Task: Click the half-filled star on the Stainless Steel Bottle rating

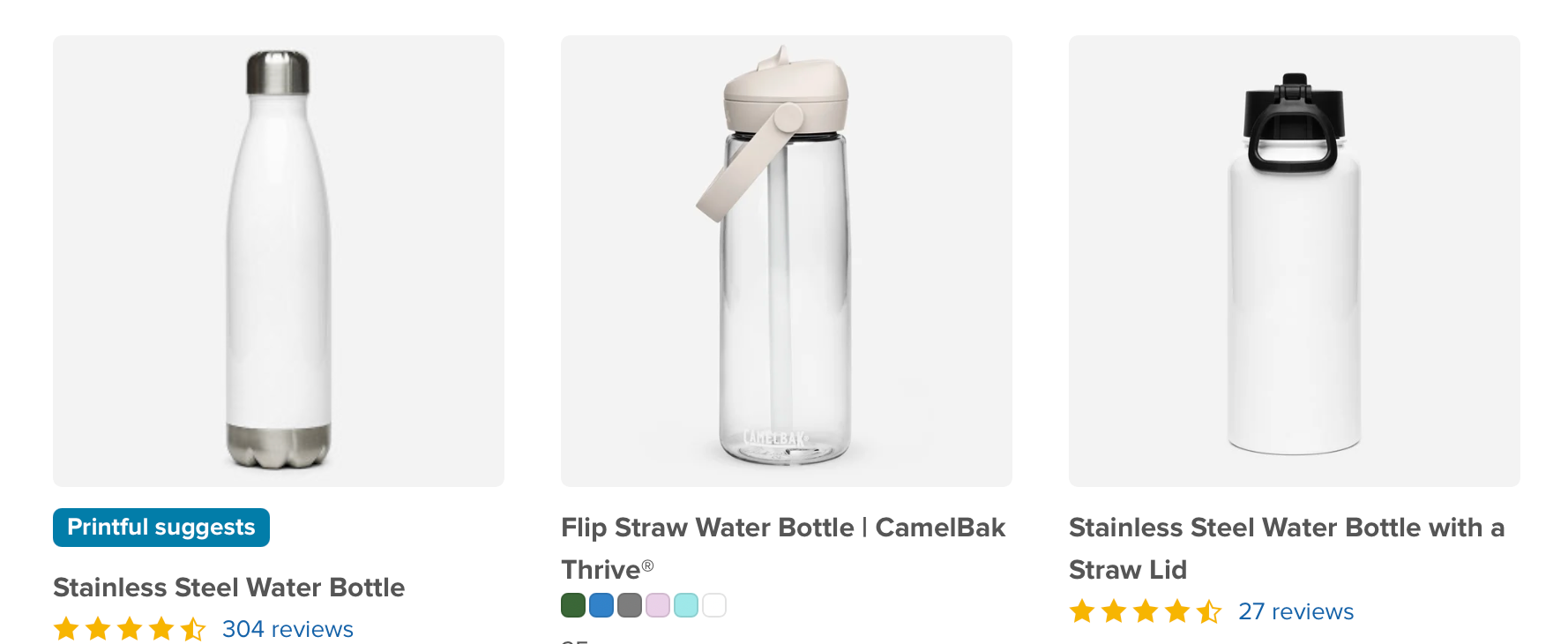Action: pos(193,628)
